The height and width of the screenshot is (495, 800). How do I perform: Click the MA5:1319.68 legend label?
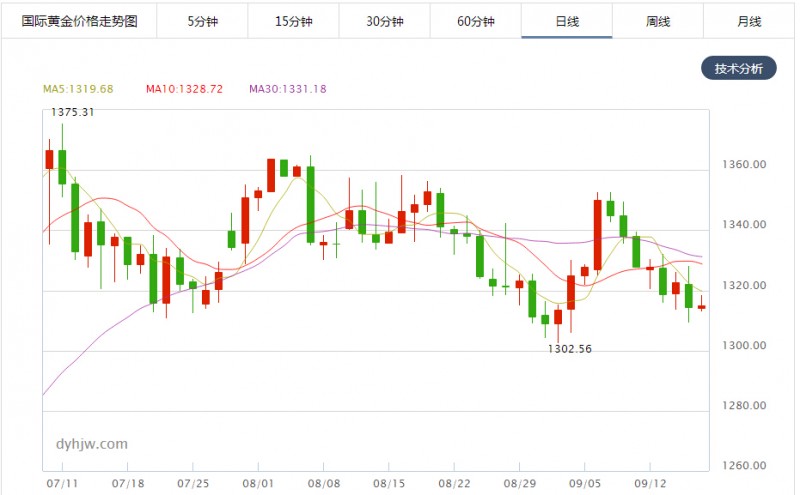[78, 89]
